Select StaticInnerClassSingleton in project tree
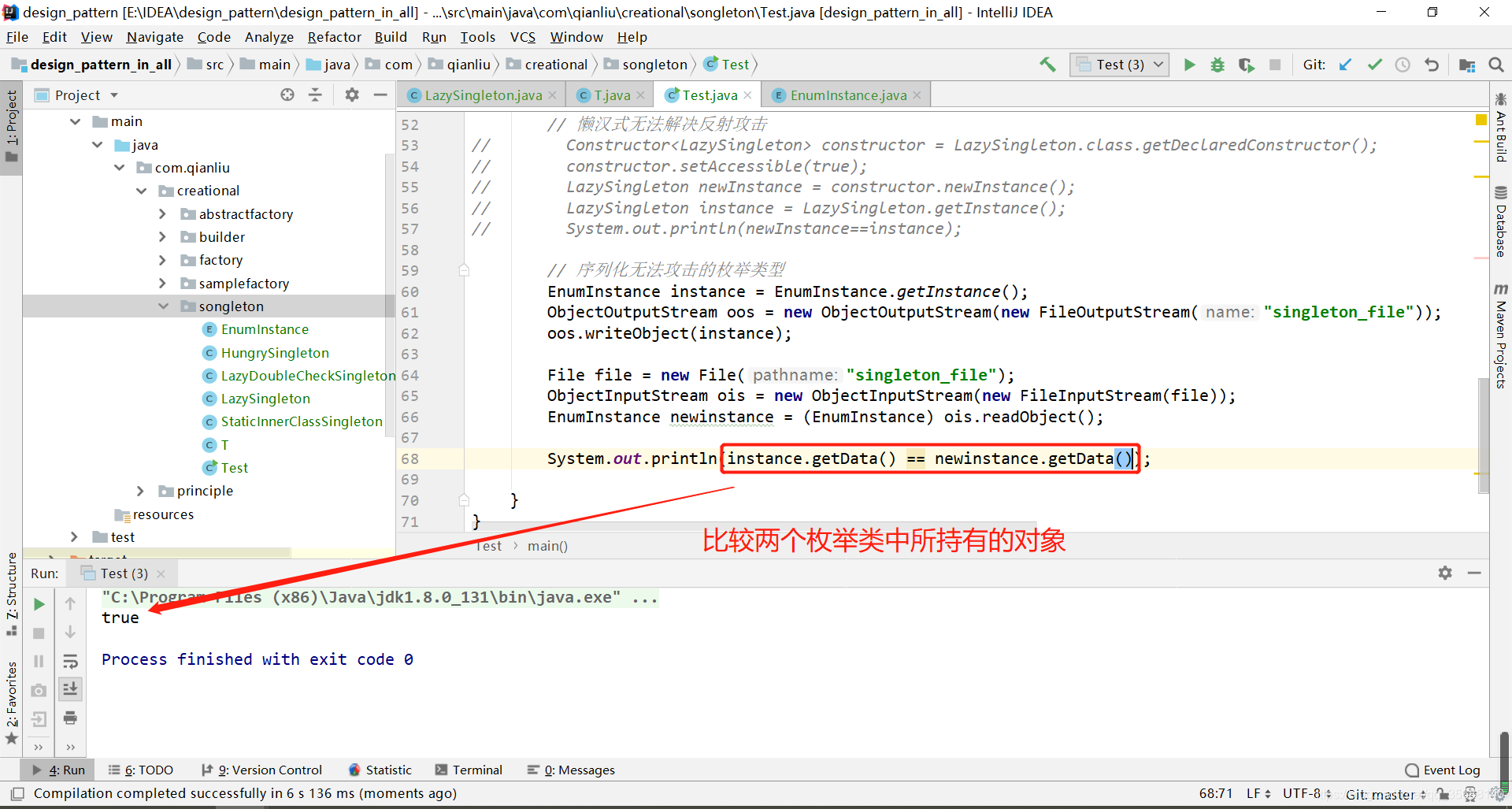This screenshot has height=809, width=1512. point(302,421)
